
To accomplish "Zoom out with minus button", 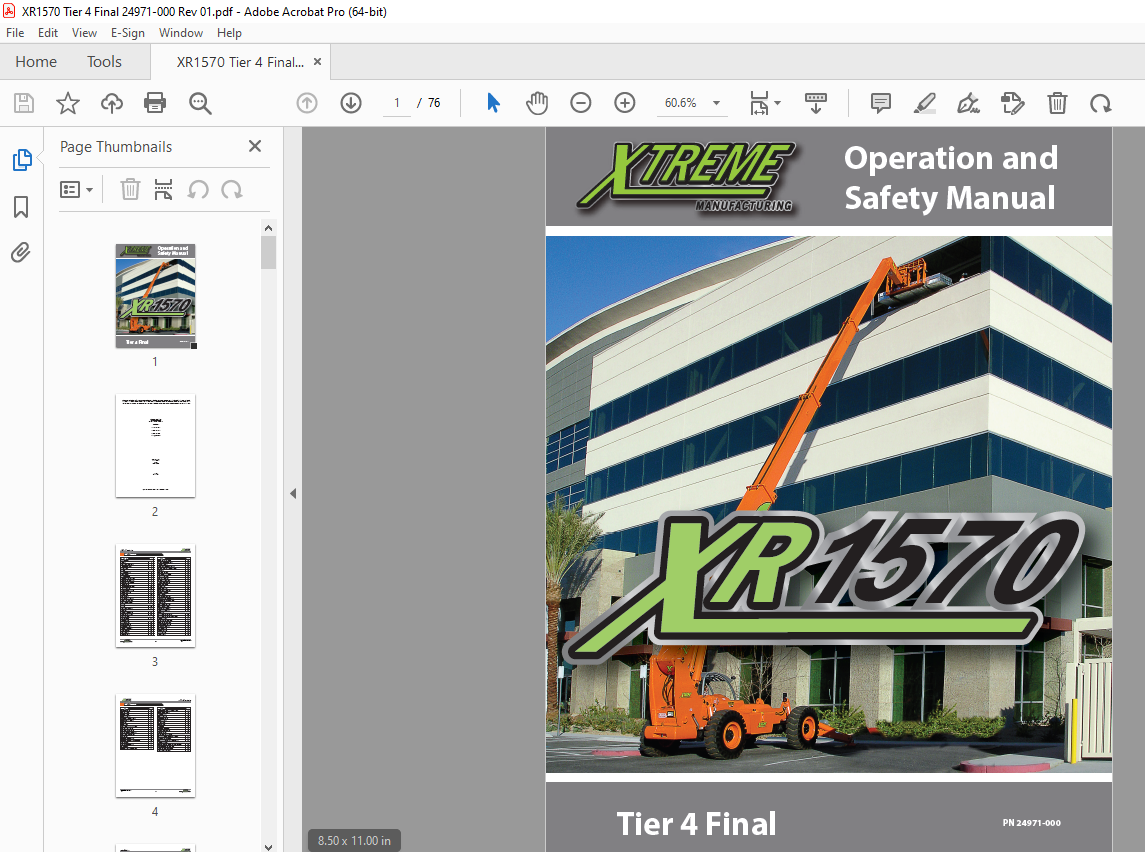I will pos(581,103).
